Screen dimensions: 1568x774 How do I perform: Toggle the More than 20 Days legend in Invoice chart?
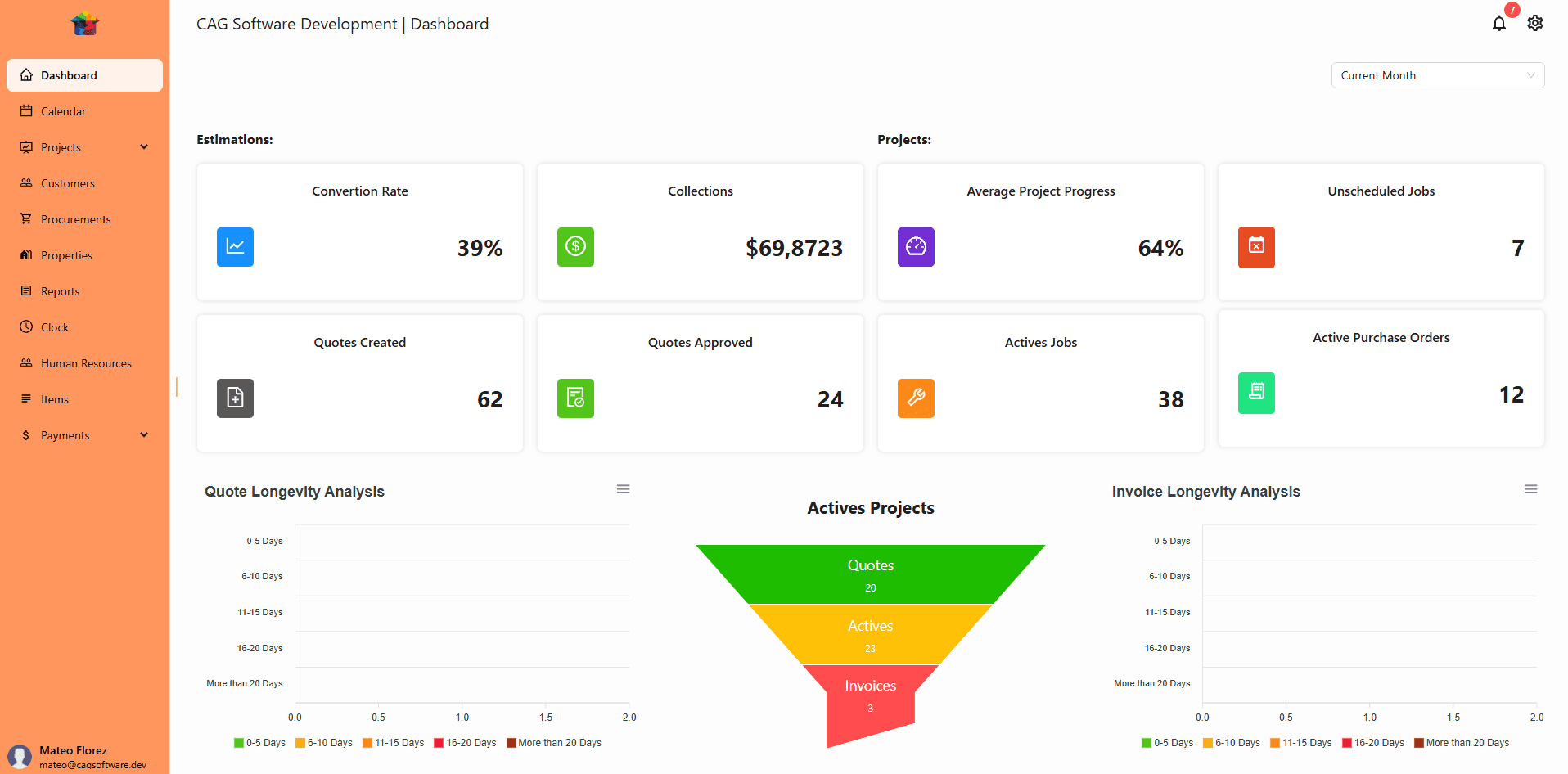1462,742
